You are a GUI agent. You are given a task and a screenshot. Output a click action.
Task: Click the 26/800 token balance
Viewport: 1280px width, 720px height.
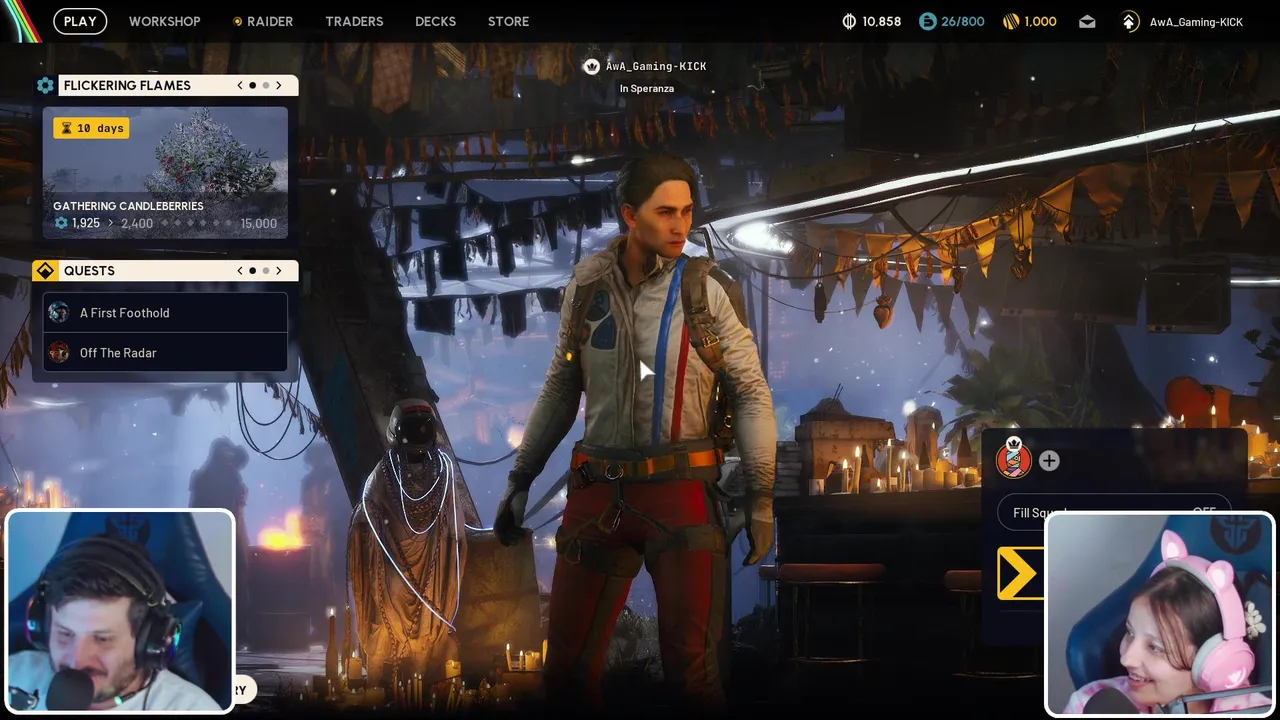pyautogui.click(x=963, y=22)
